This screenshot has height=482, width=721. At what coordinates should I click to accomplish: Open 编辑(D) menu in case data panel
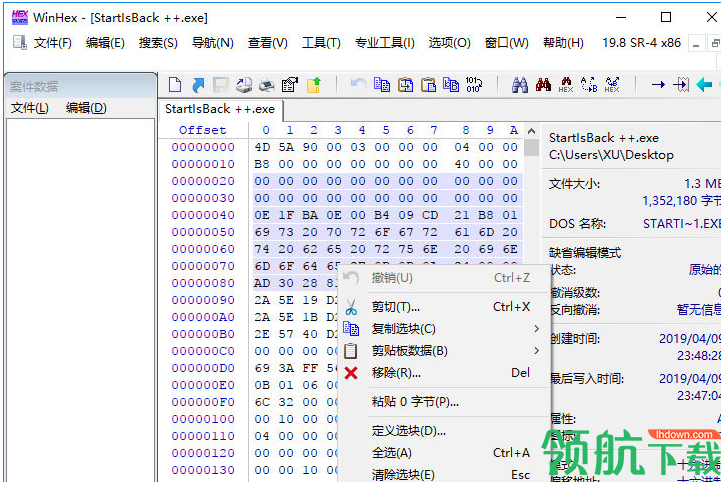[x=86, y=108]
